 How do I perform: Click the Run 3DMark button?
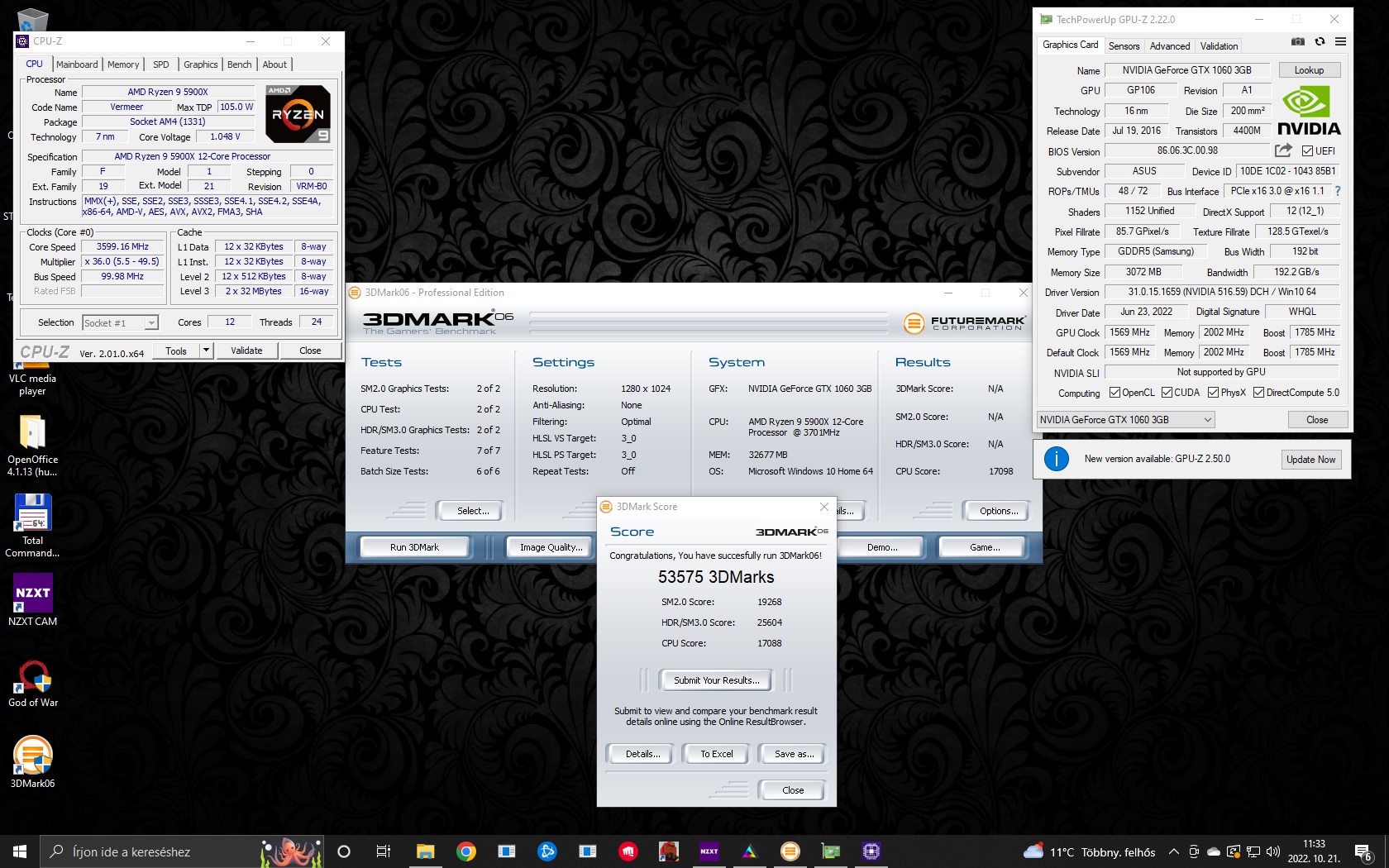pos(414,547)
